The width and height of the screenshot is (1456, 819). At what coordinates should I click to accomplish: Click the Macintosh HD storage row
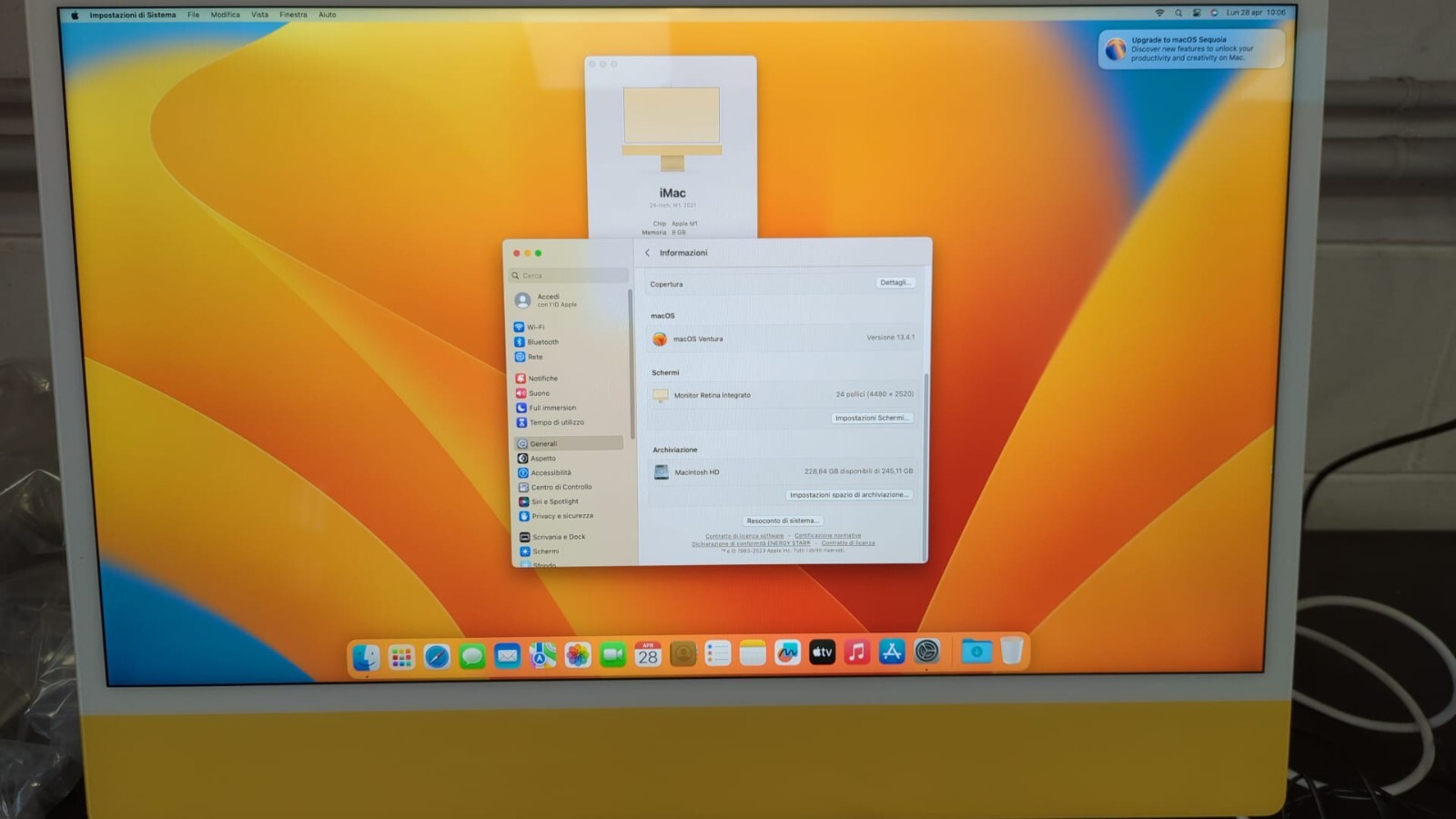(784, 471)
